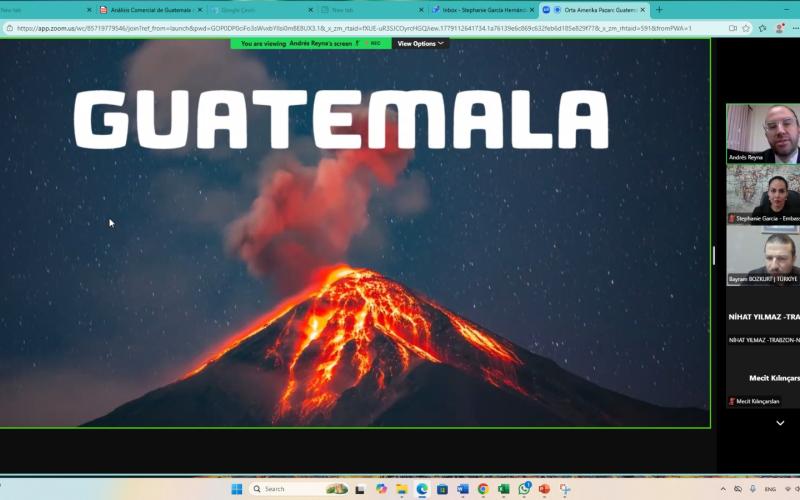View site information lock icon
Viewport: 800px width, 500px height.
9,29
